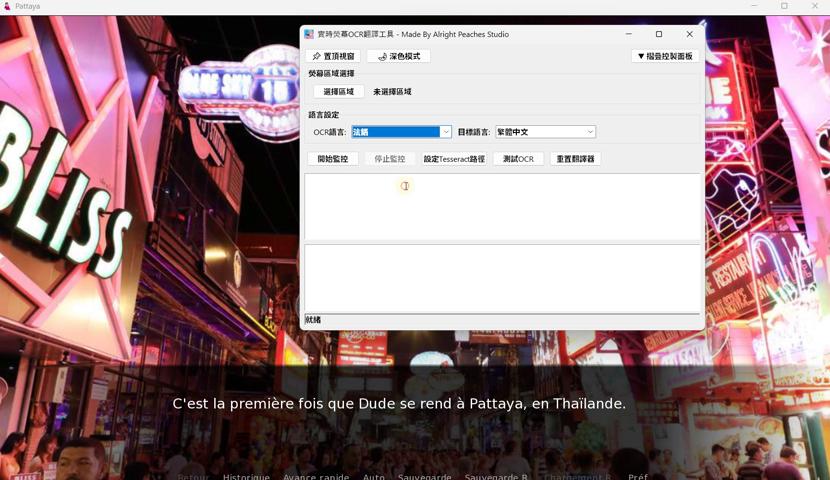Click Avance rapide in the game menu
Screen dimensions: 830x480
click(316, 476)
